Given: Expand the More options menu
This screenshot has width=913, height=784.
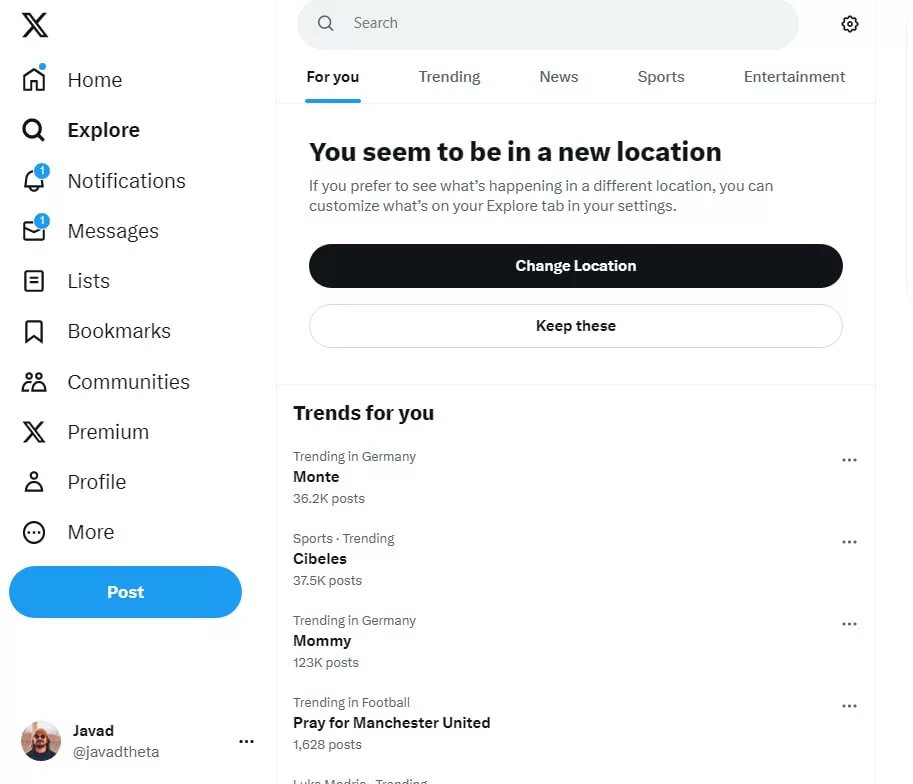Looking at the screenshot, I should pos(34,532).
